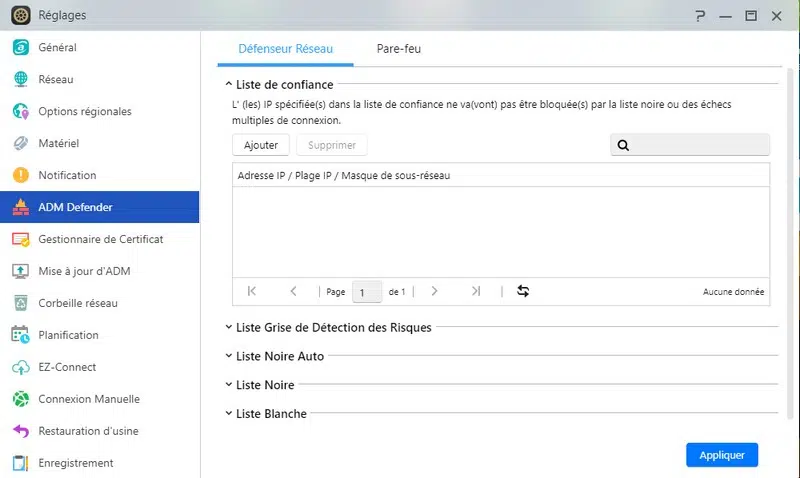Open Options régionales section
This screenshot has width=800, height=478.
click(84, 111)
